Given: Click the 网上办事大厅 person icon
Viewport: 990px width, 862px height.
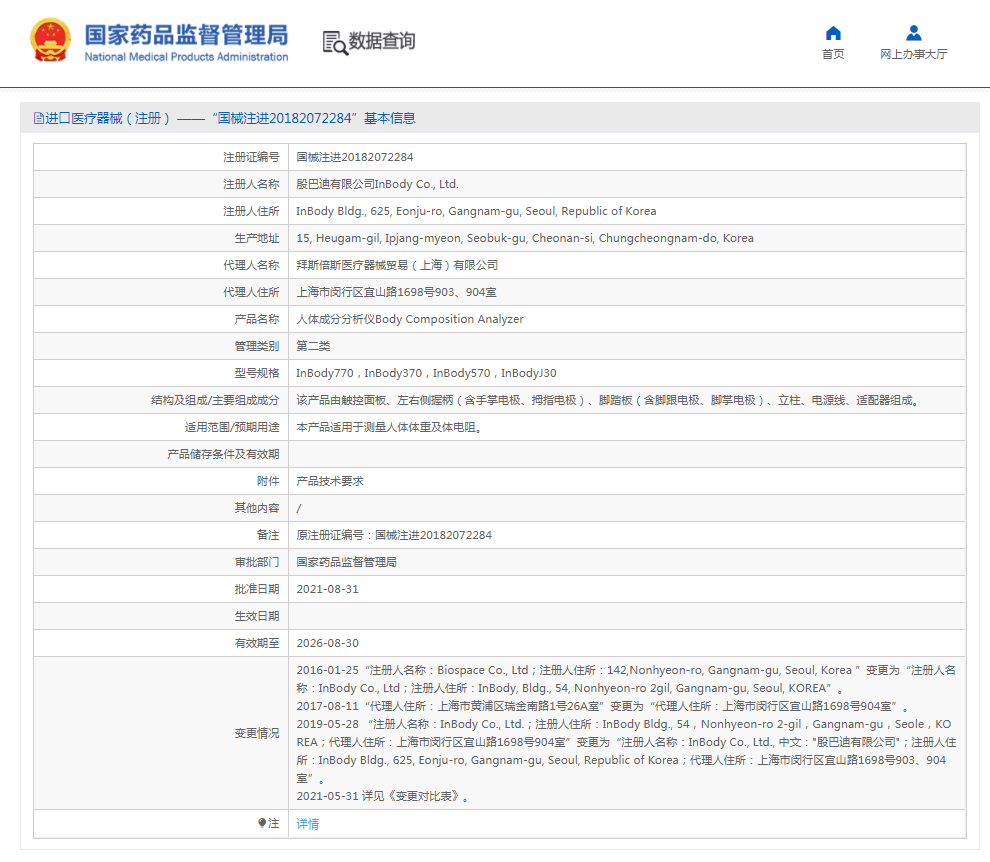Looking at the screenshot, I should coord(913,33).
